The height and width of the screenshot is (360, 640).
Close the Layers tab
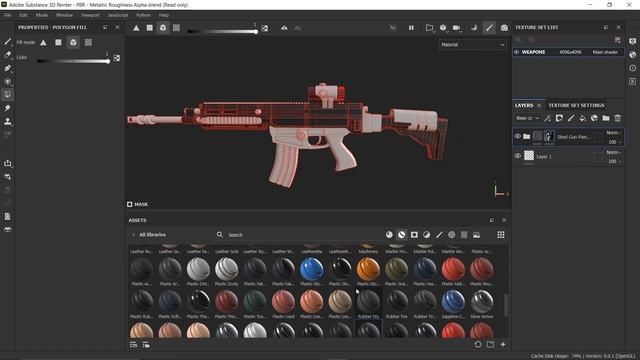(539, 105)
